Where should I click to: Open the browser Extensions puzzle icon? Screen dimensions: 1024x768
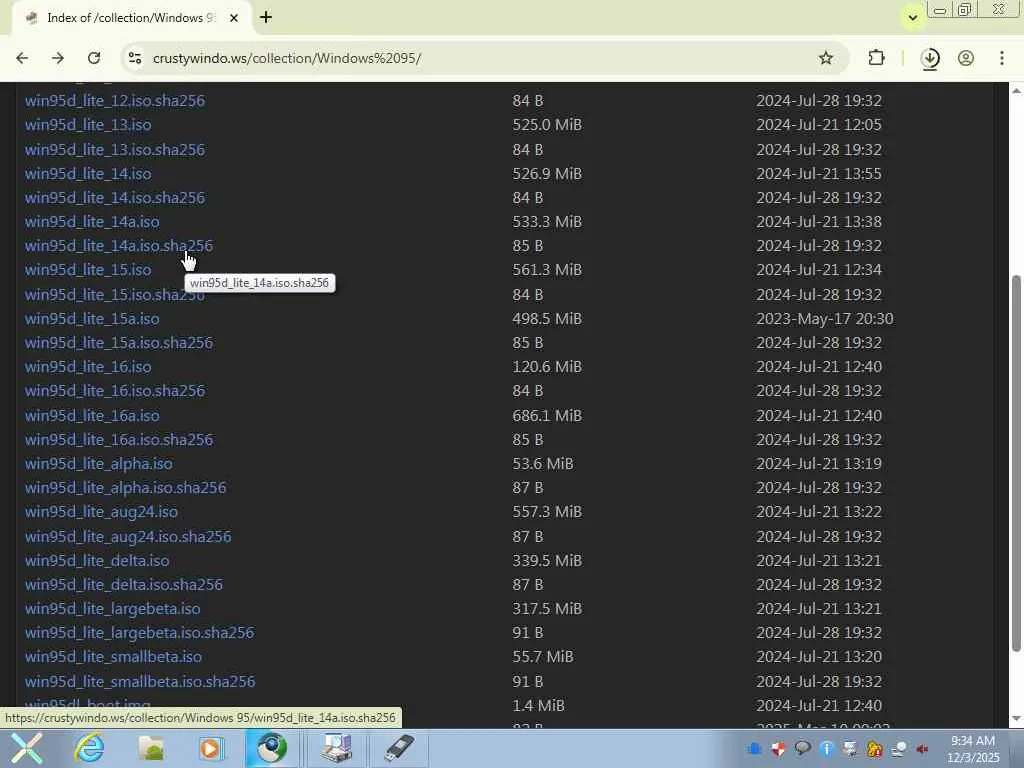[876, 58]
